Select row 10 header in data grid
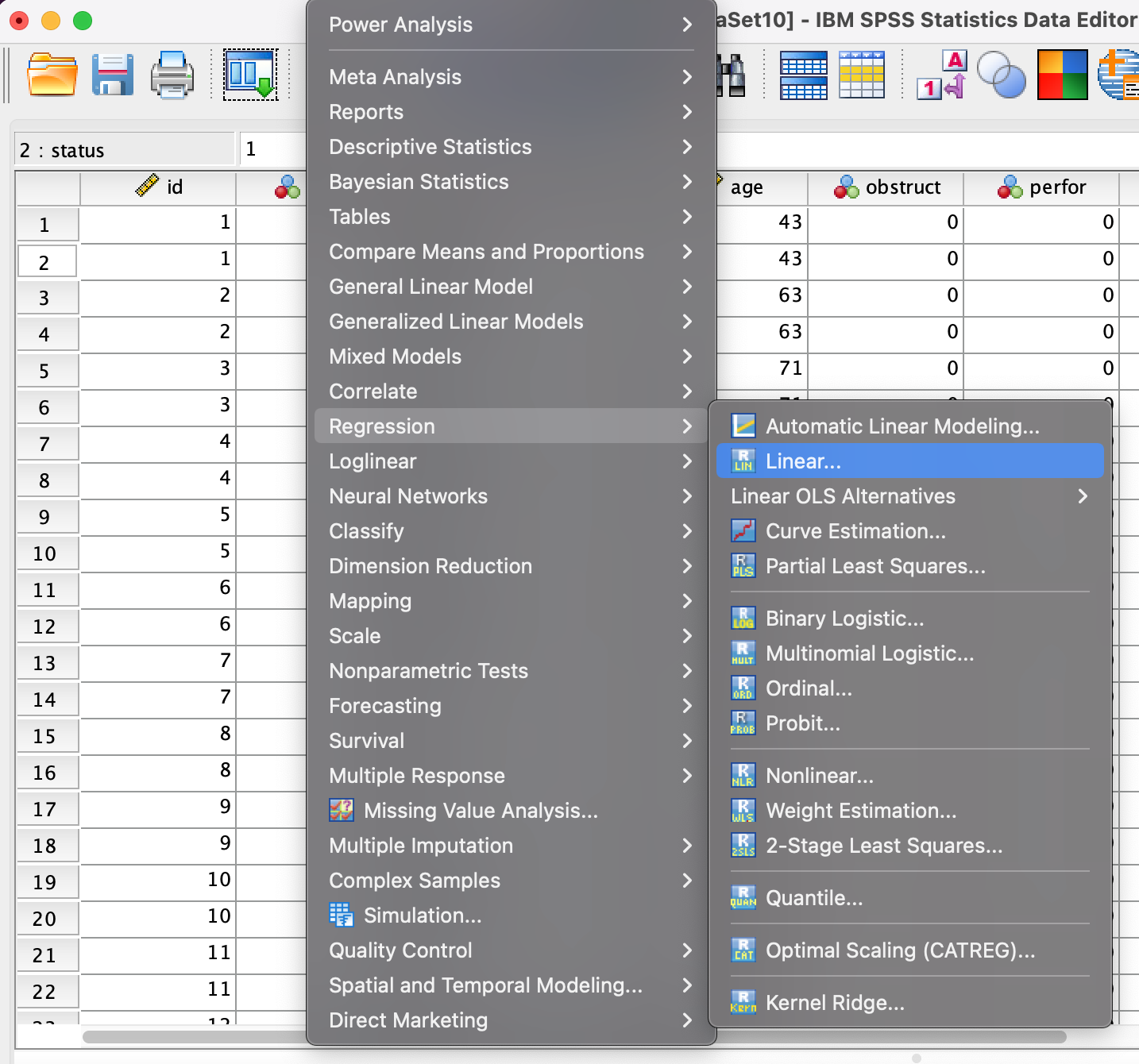The image size is (1139, 1064). pos(46,553)
